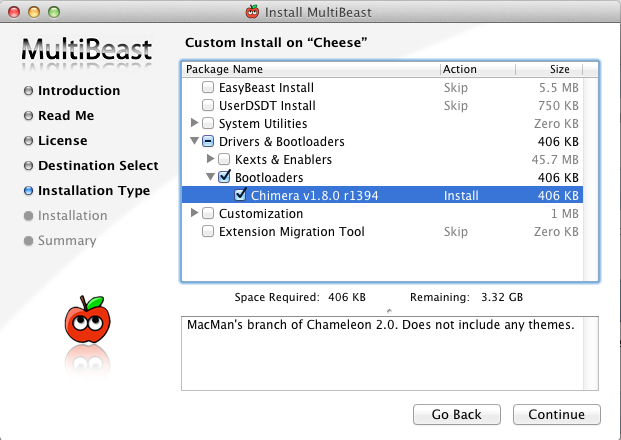Click the Install action for Chimera
This screenshot has height=440, width=621.
tap(461, 196)
